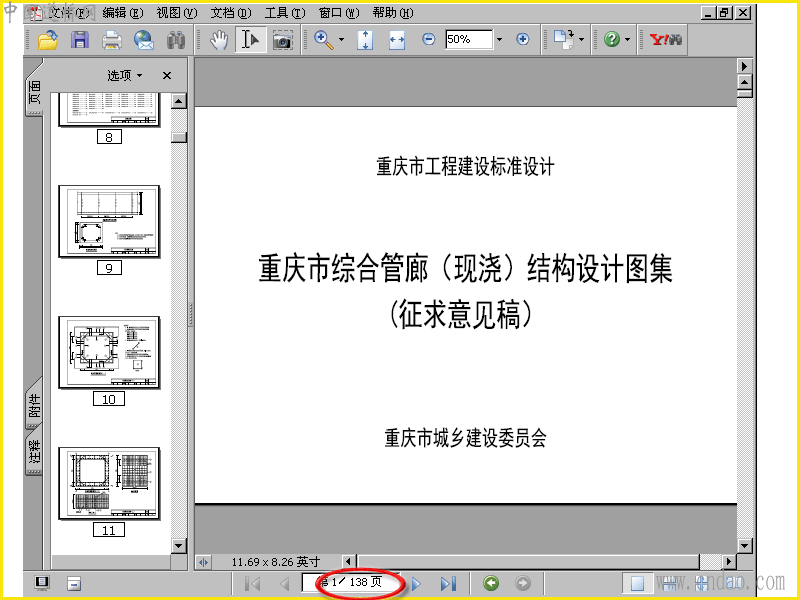
Task: Go back to previous view green arrow
Action: [x=491, y=583]
